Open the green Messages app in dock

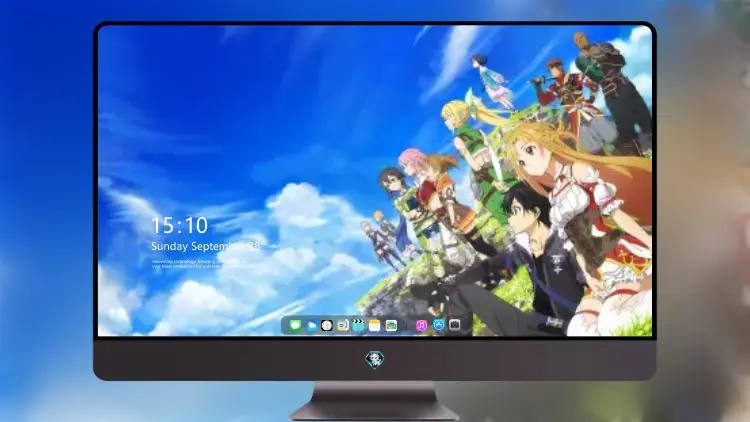pyautogui.click(x=295, y=325)
